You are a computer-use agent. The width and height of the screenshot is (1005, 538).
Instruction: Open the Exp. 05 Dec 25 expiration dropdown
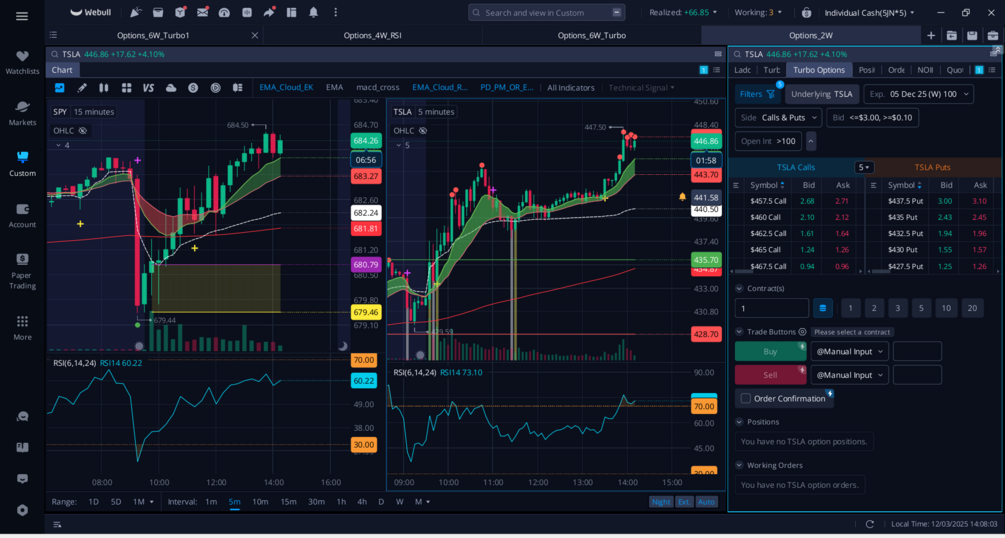(x=918, y=94)
